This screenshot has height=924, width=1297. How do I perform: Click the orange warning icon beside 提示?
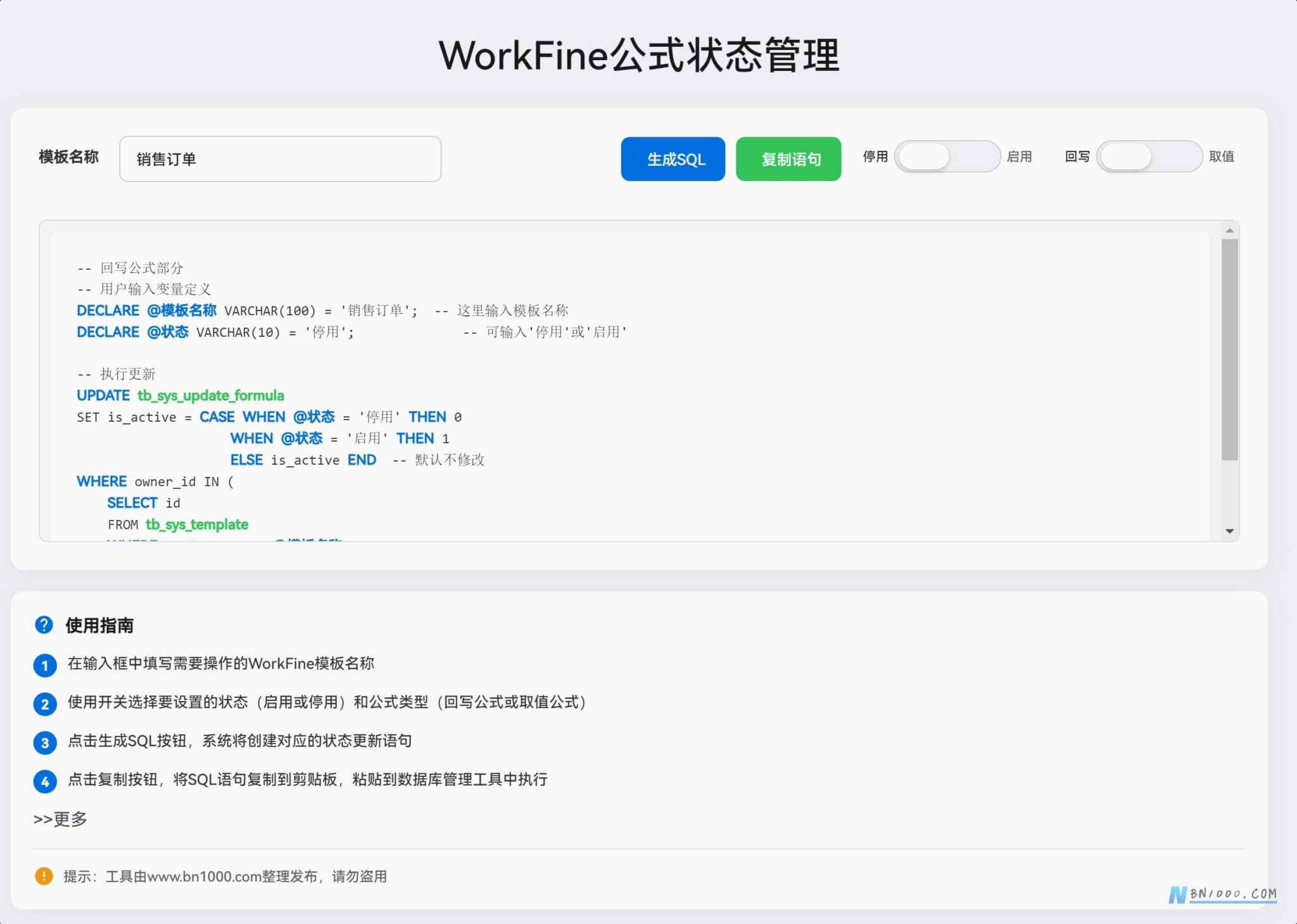[x=44, y=876]
